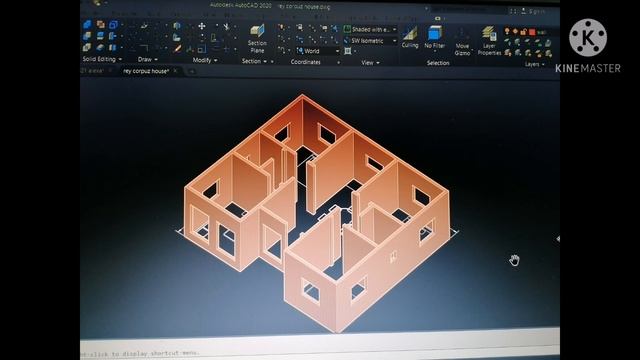Image resolution: width=640 pixels, height=360 pixels.
Task: Close the rey corpuz house tab
Action: 175,71
